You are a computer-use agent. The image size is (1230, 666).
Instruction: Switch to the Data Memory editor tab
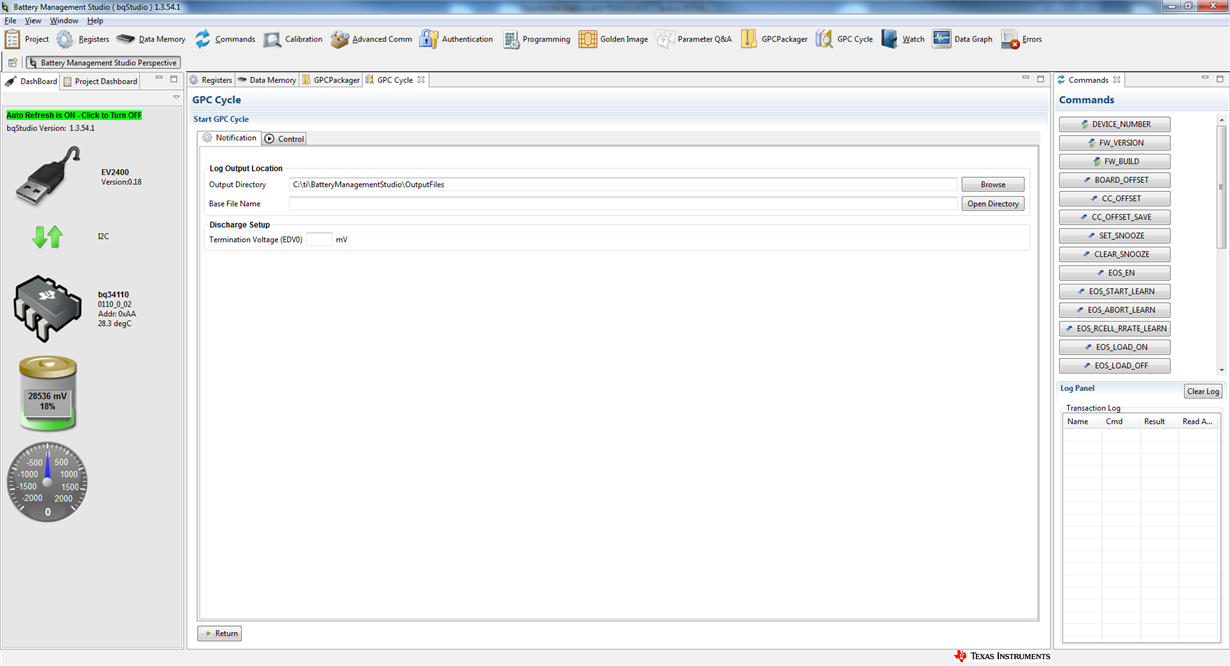point(267,80)
